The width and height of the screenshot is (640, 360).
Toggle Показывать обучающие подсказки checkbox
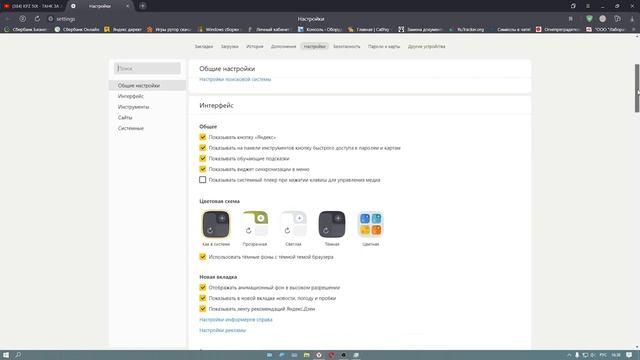202,158
